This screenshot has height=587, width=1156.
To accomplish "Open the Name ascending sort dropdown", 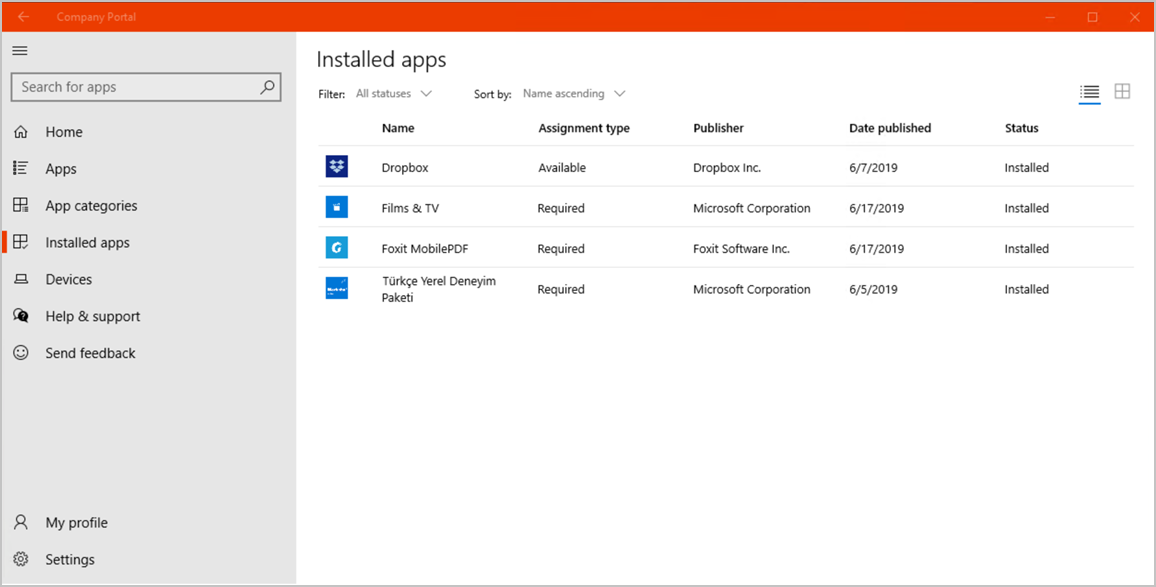I will point(574,94).
